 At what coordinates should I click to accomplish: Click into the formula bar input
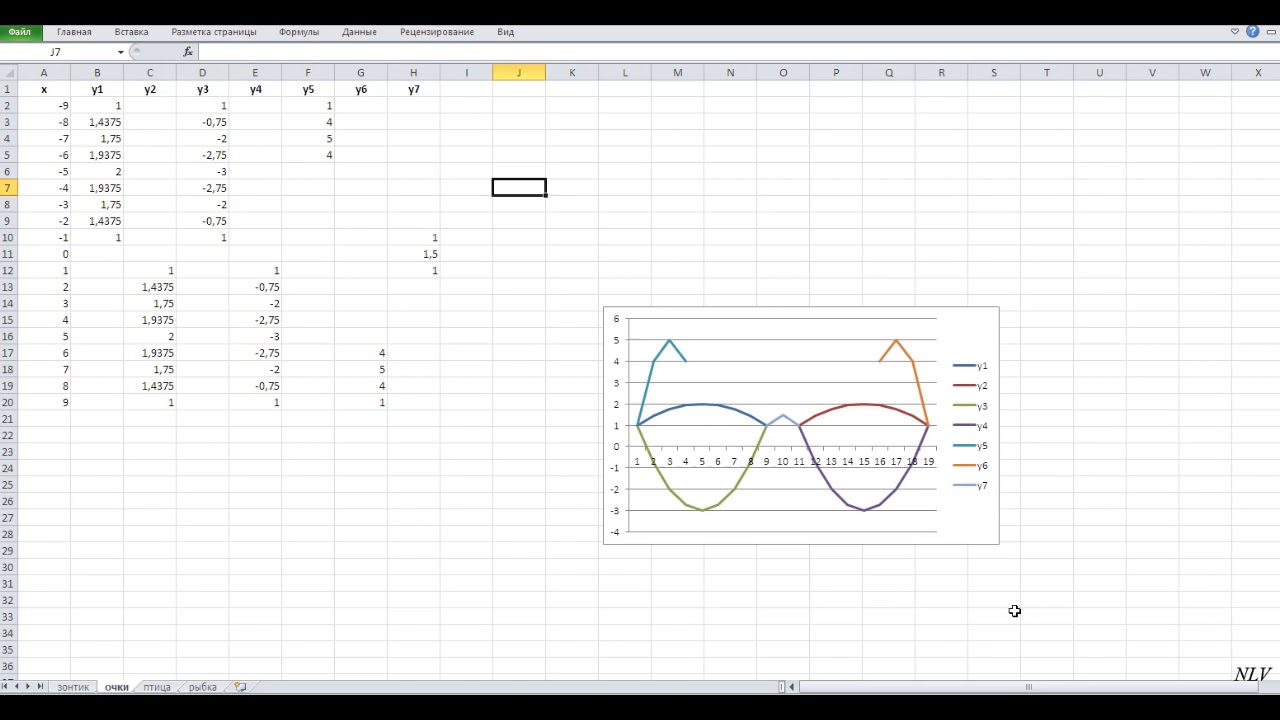click(x=737, y=52)
